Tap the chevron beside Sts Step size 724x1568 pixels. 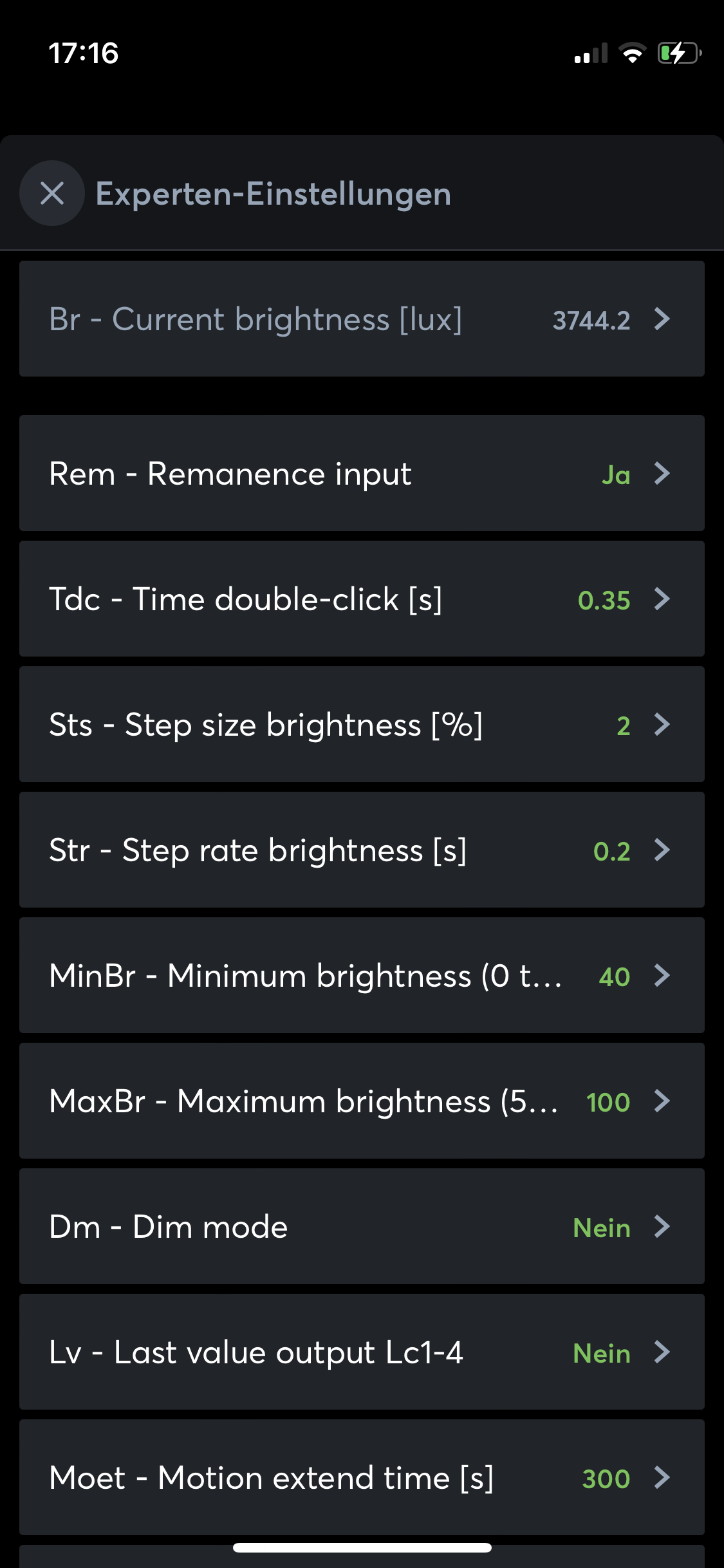662,724
